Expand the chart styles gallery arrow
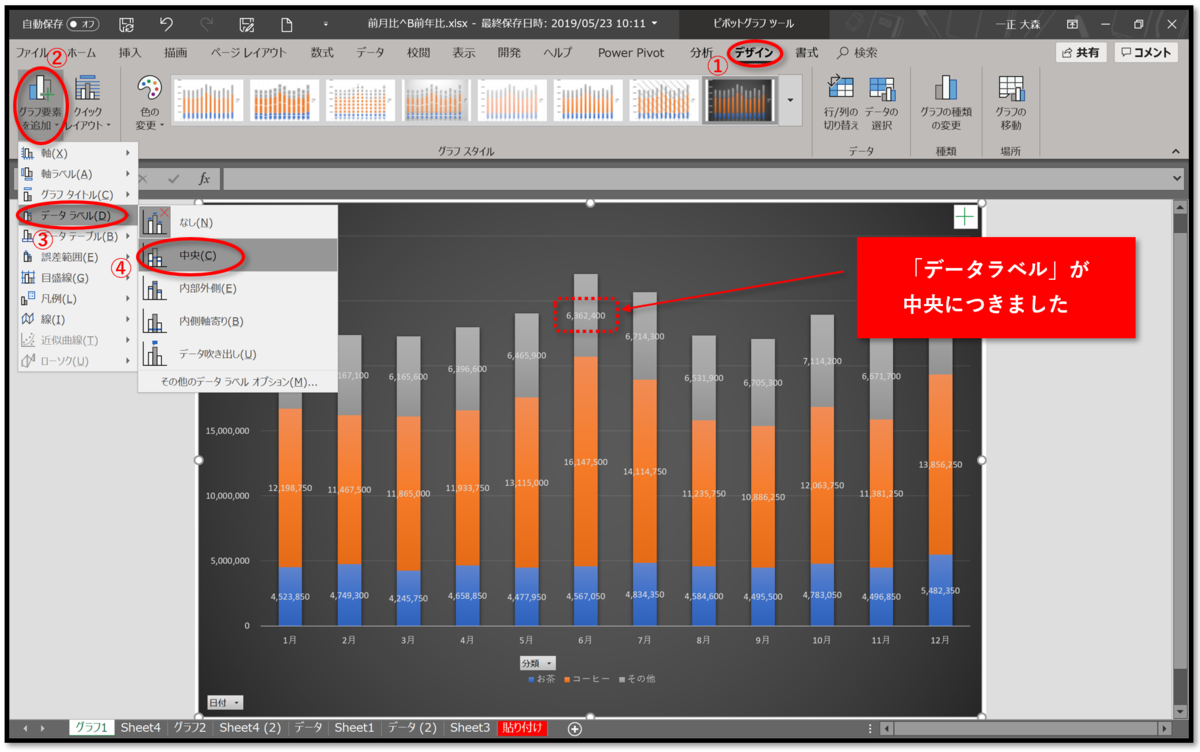1200x752 pixels. [x=791, y=101]
